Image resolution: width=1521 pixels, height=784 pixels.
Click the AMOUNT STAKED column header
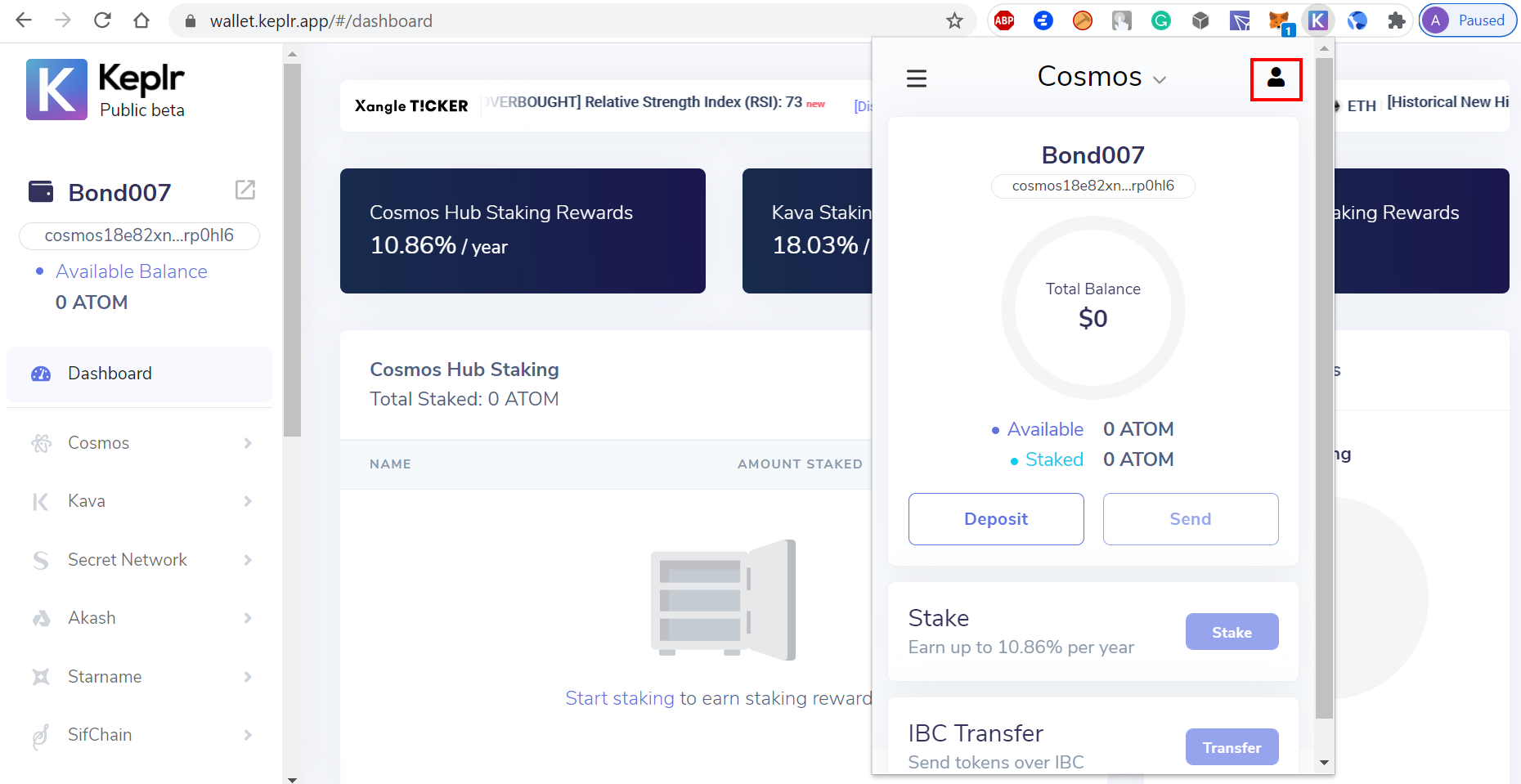(x=800, y=464)
